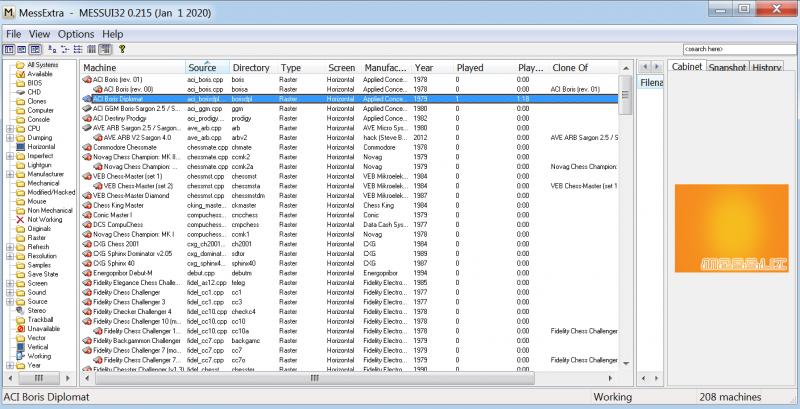Viewport: 800px width, 409px height.
Task: Select the CHD hard drive filter
Action: point(33,91)
